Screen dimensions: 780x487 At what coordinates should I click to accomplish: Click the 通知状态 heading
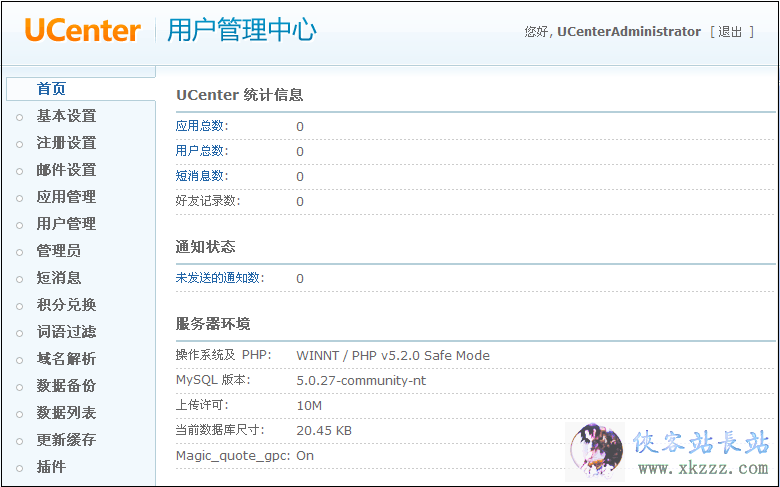(x=205, y=246)
